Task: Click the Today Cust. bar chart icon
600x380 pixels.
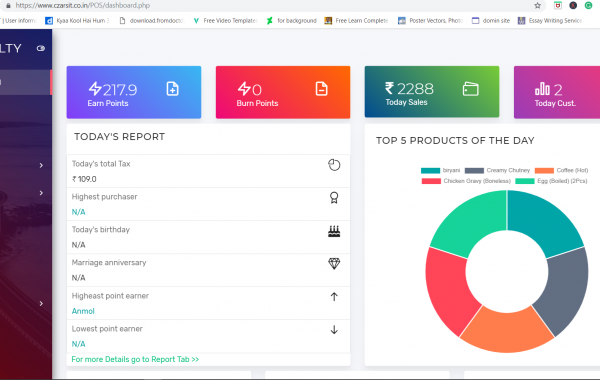Action: [x=542, y=89]
